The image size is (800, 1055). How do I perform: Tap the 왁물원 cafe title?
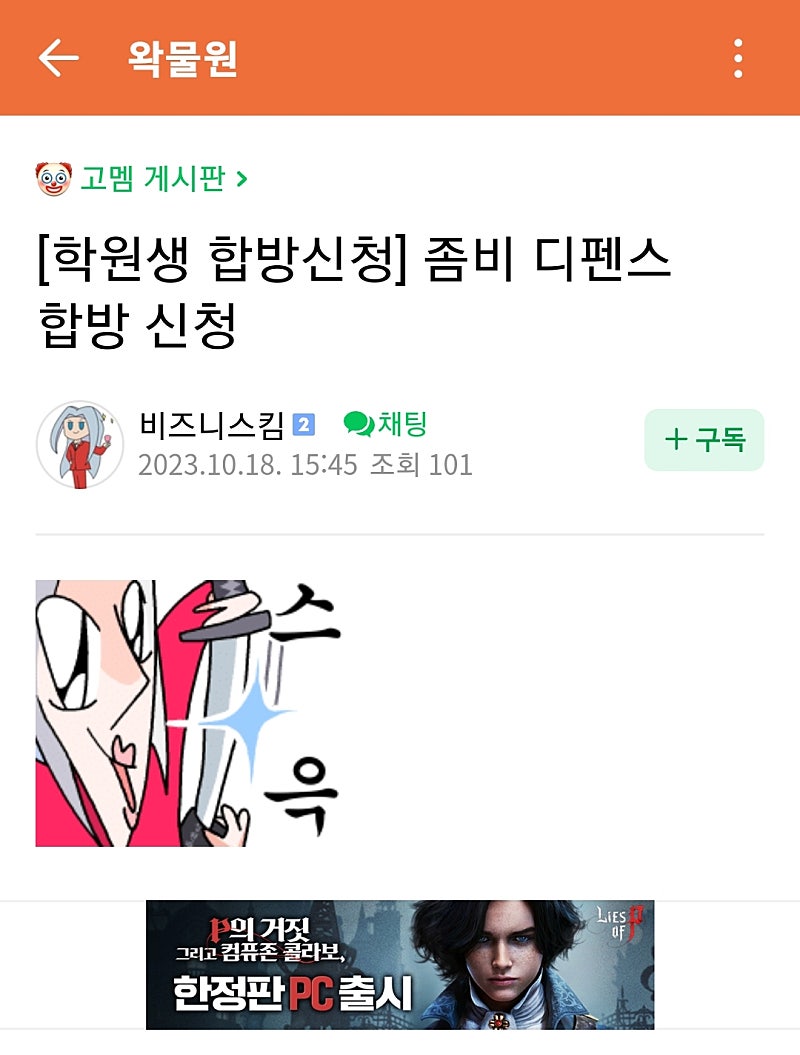click(x=182, y=59)
